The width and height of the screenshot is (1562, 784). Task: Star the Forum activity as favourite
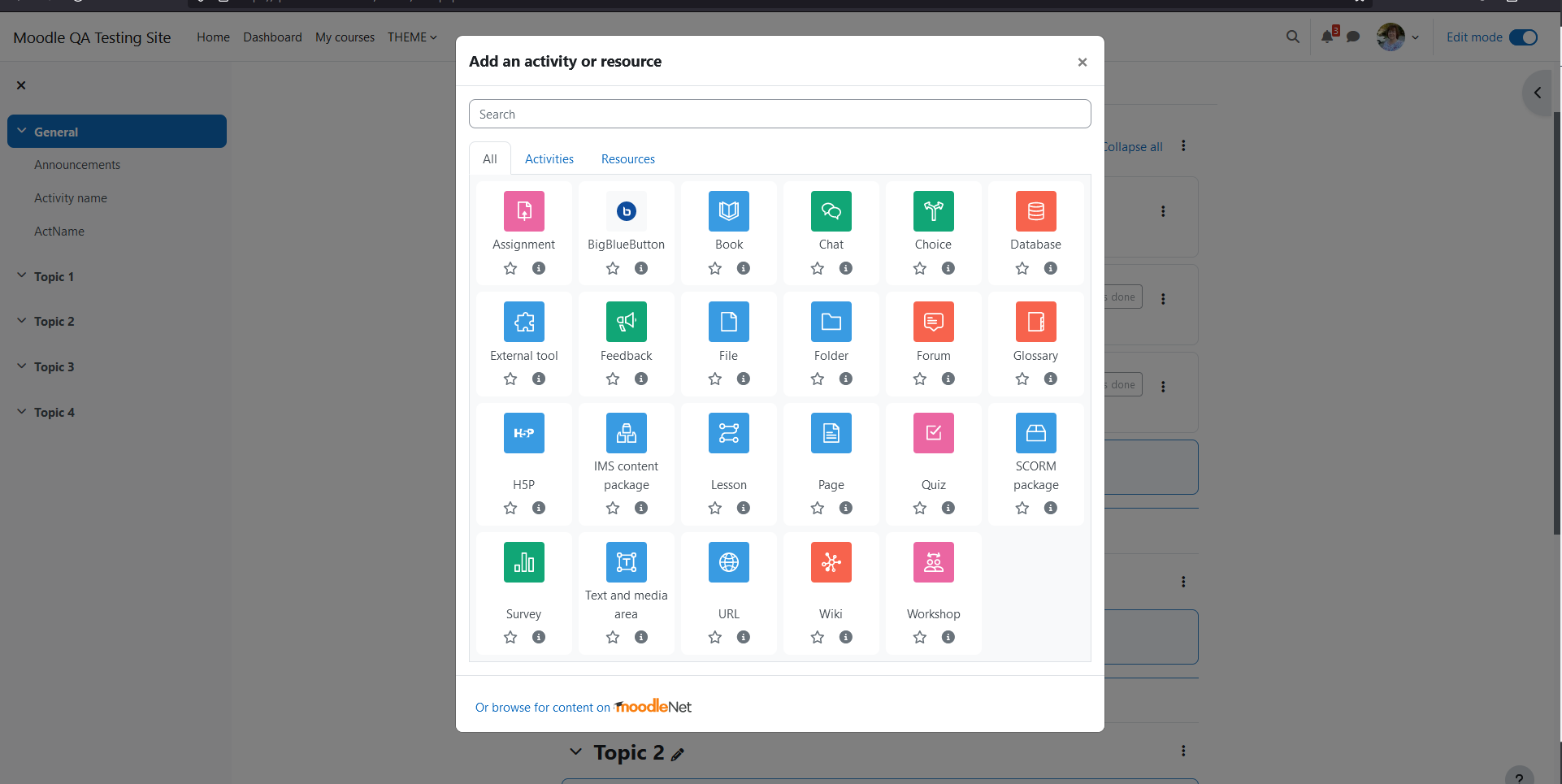(920, 379)
